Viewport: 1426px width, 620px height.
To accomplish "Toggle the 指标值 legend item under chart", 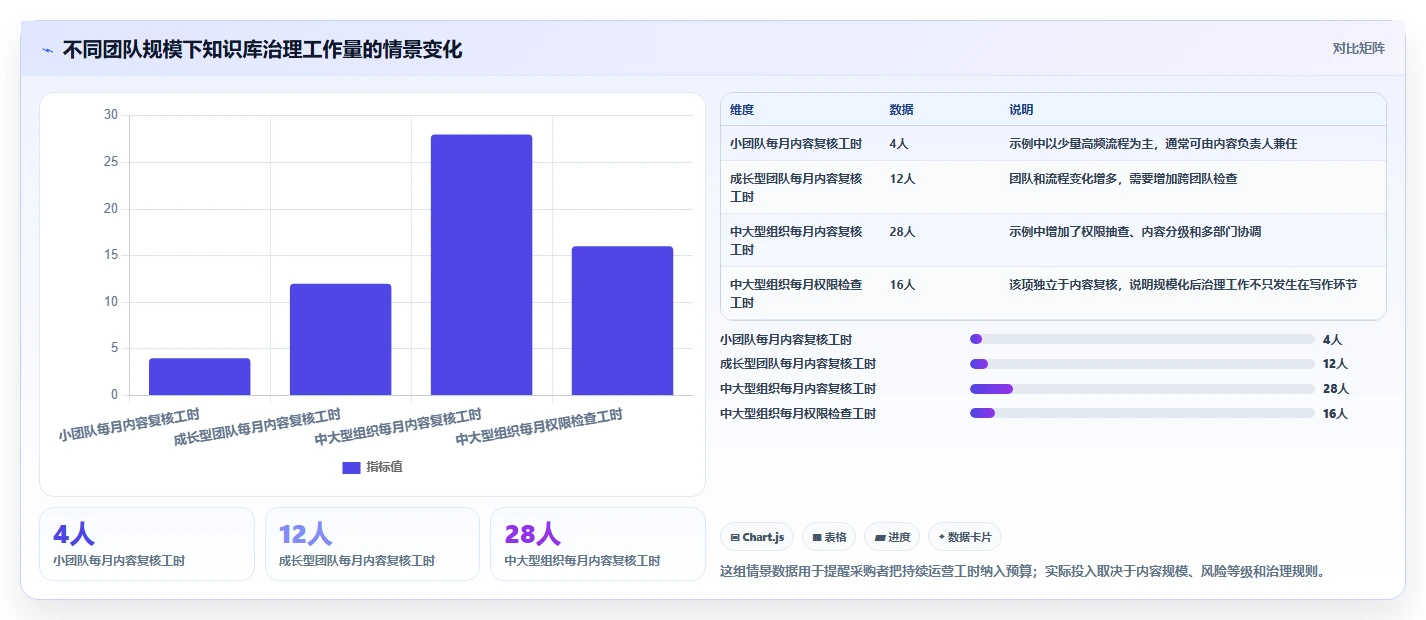I will pos(372,467).
